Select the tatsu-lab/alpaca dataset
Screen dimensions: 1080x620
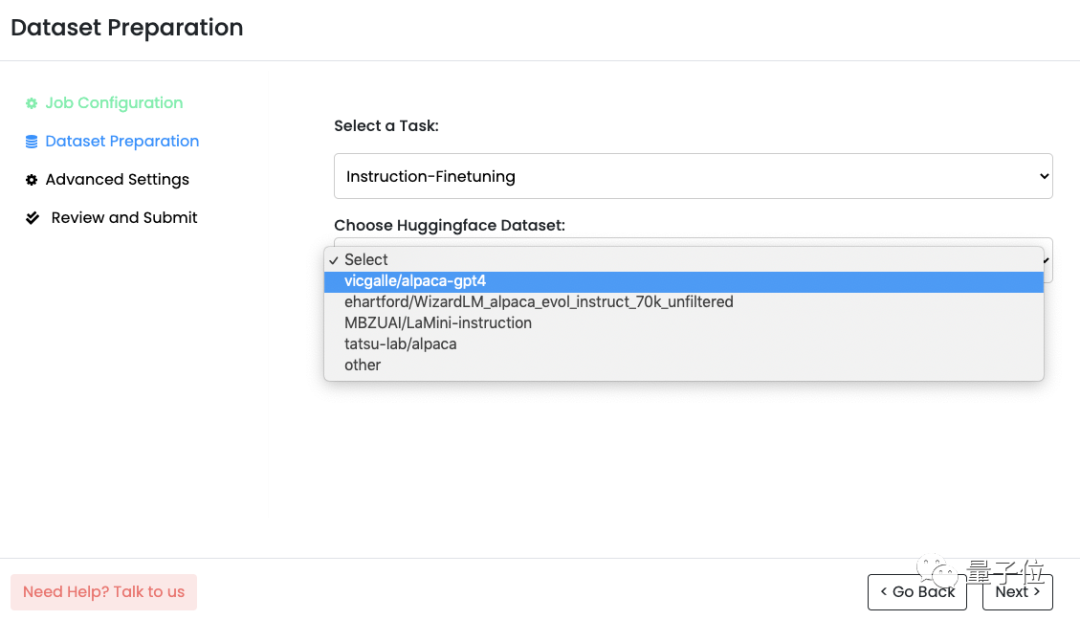[400, 344]
